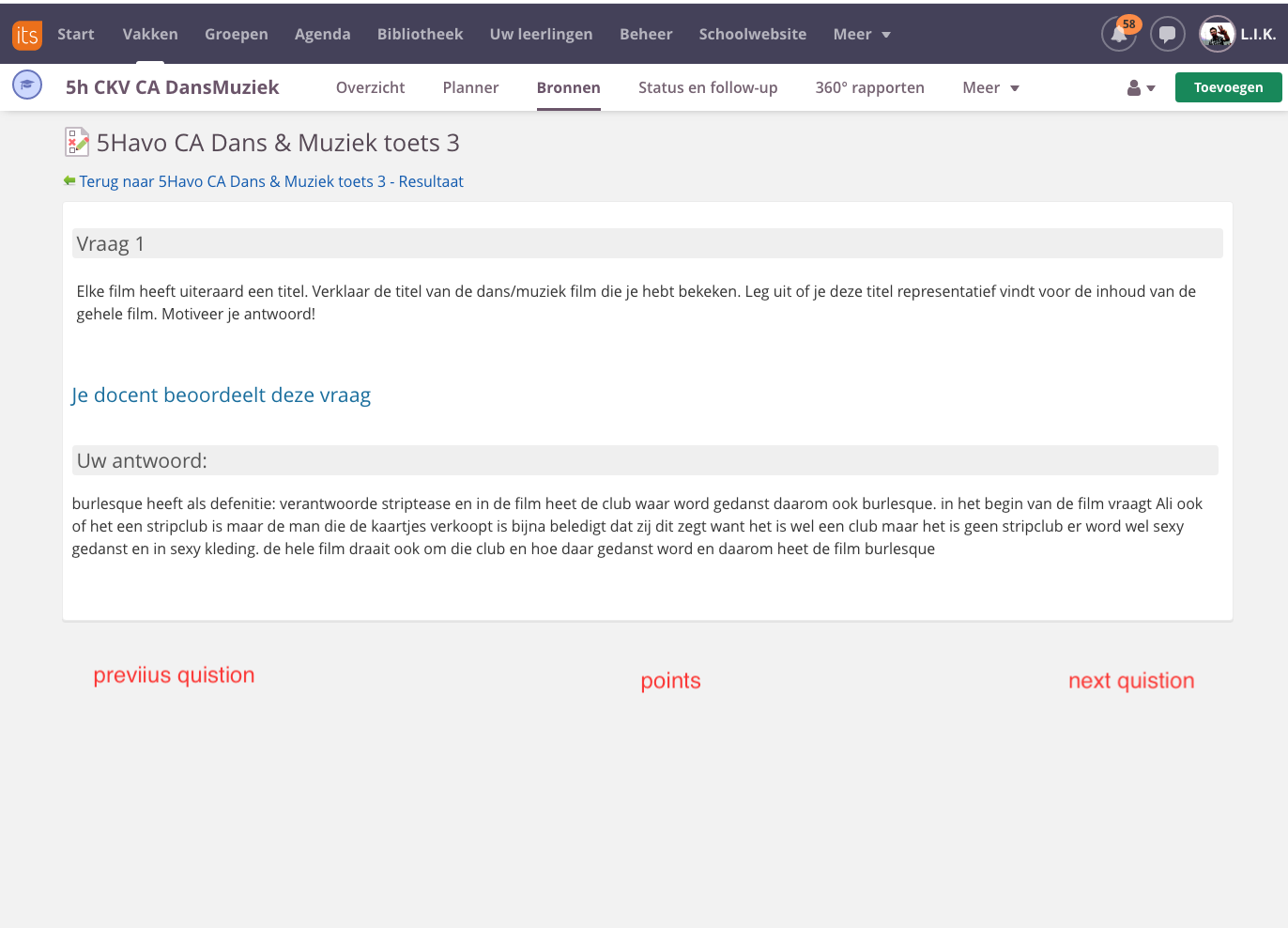Screen dimensions: 1288x928
Task: Click the green back arrow icon
Action: coord(69,180)
